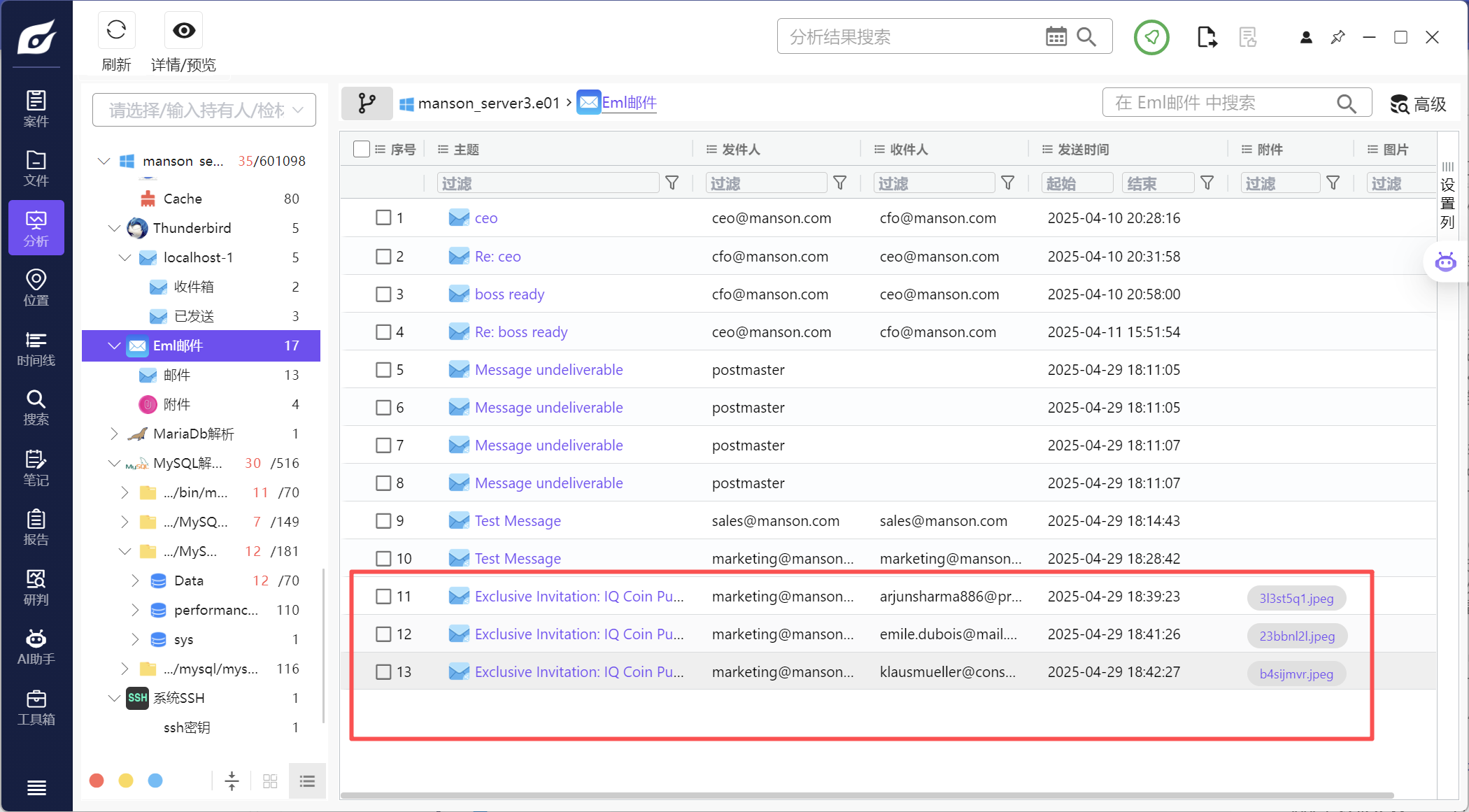
Task: Open the AI助手 sidebar icon
Action: (36, 646)
